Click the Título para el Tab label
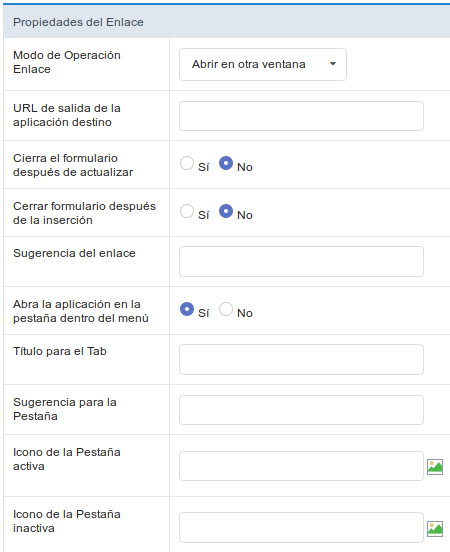Screen dimensions: 450x552 coord(60,351)
